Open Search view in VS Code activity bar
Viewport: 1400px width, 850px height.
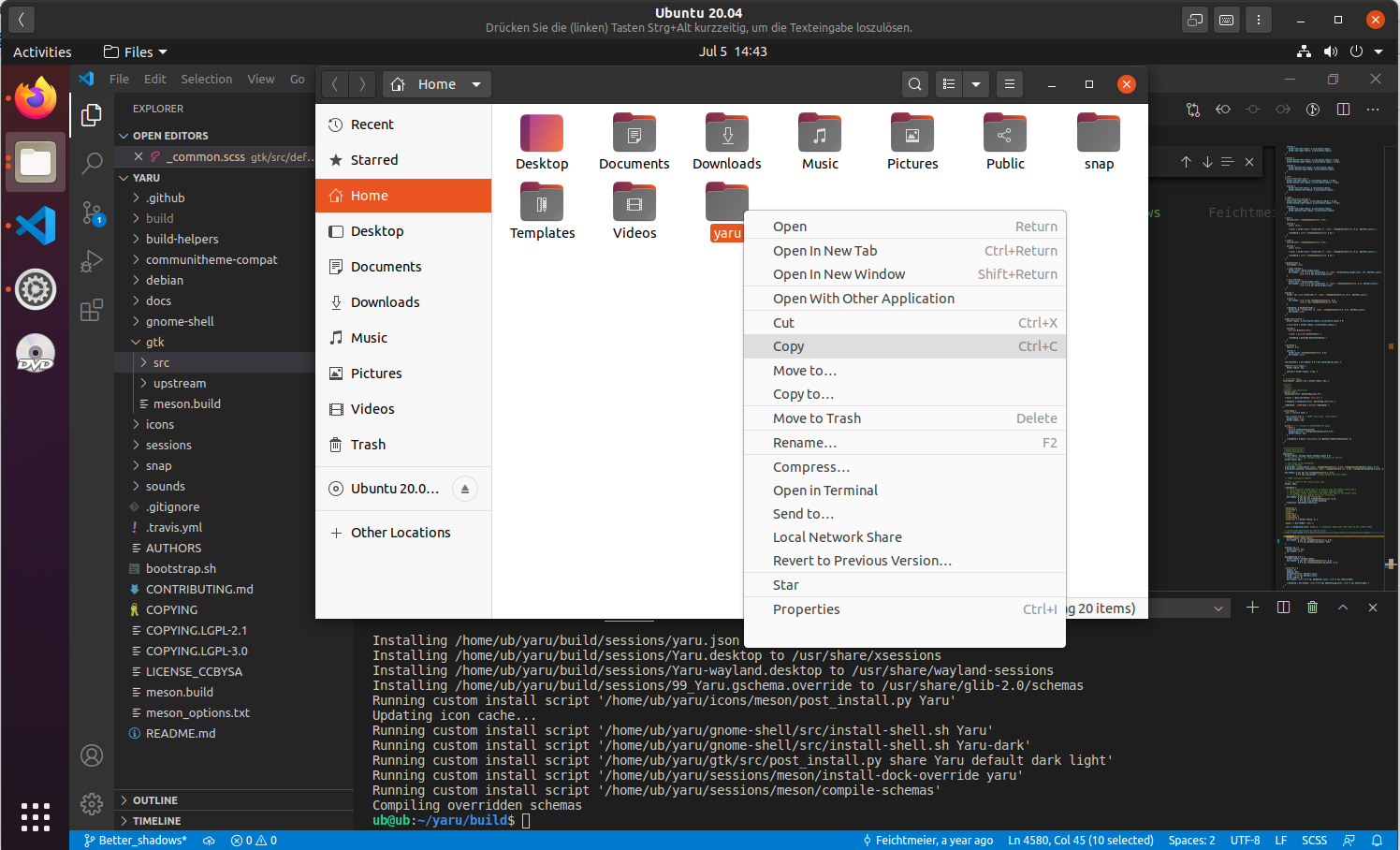click(x=92, y=163)
